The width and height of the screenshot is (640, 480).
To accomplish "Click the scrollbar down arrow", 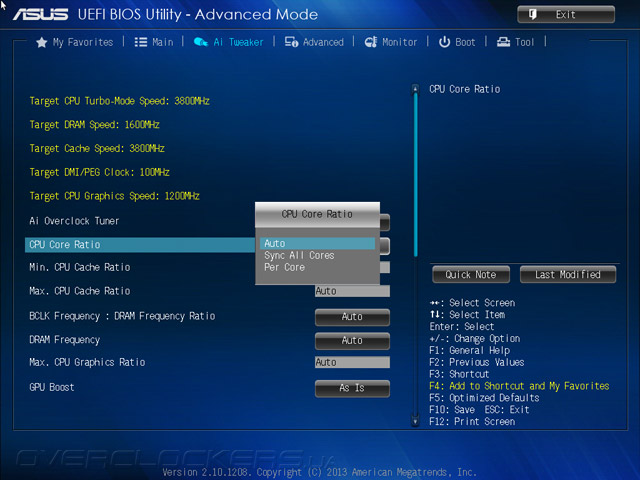I will 415,421.
